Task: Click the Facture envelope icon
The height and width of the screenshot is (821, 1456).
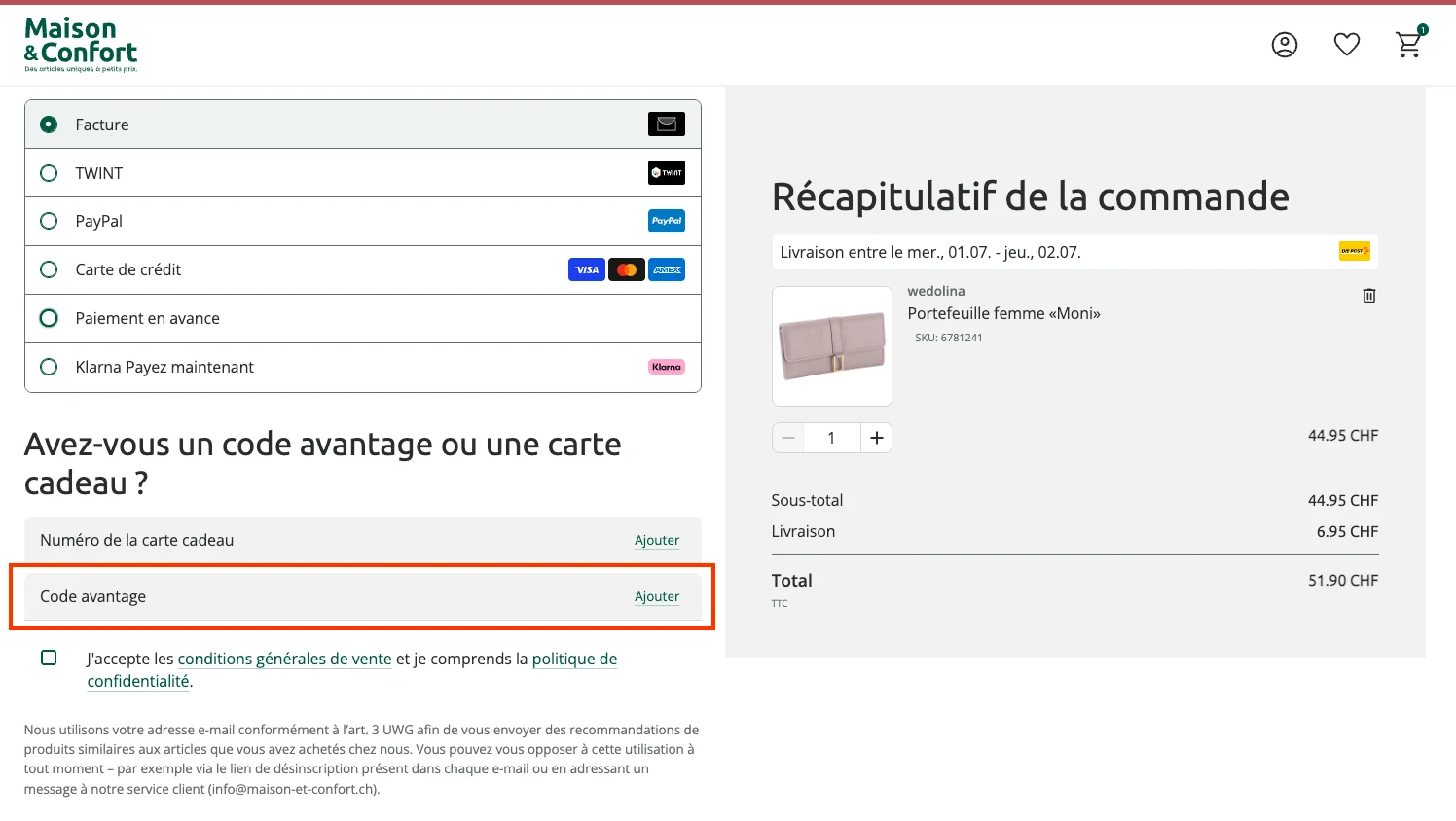Action: coord(667,124)
